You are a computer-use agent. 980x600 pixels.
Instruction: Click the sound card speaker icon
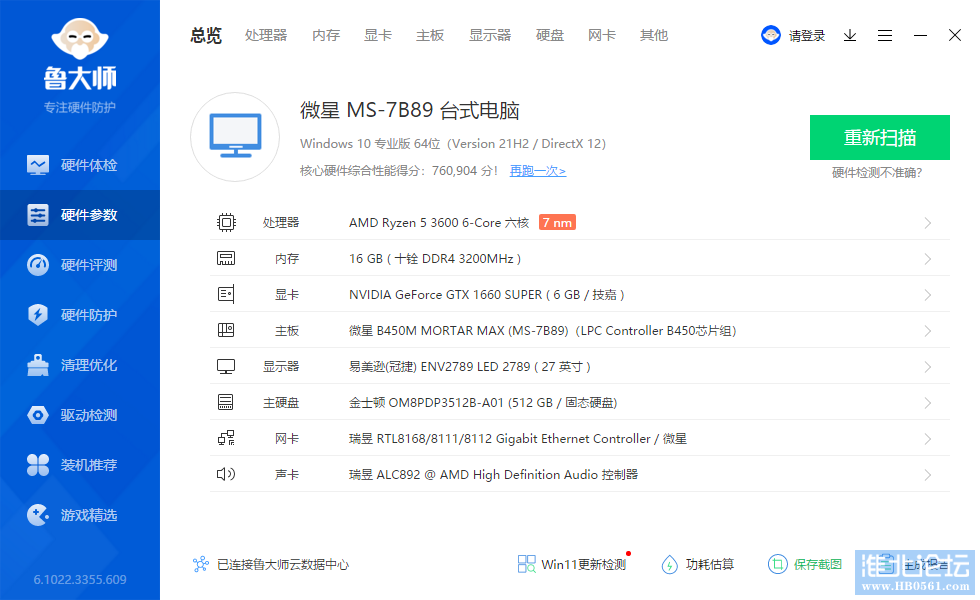226,474
